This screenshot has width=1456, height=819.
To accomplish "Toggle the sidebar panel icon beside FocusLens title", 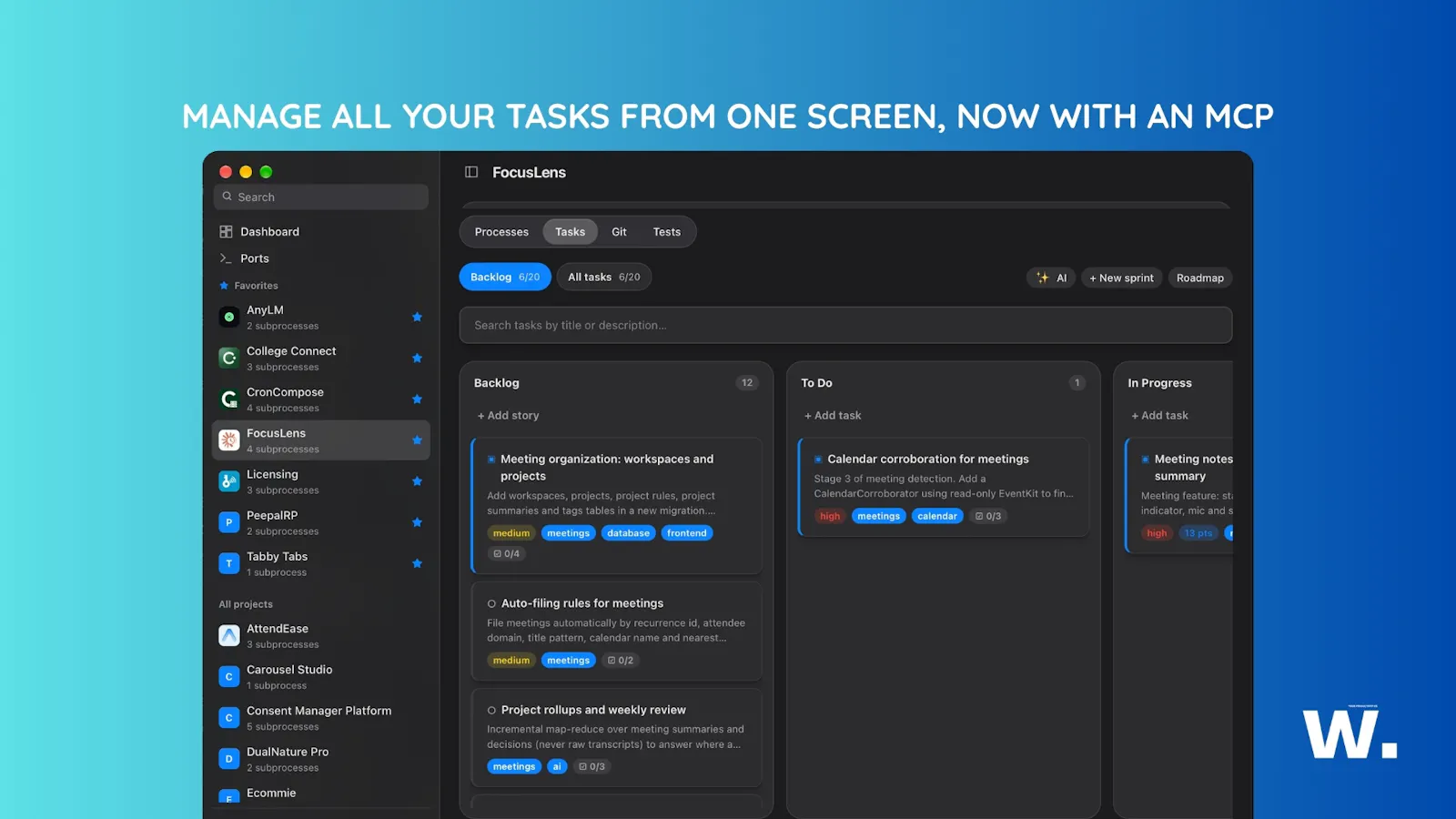I will coord(471,172).
